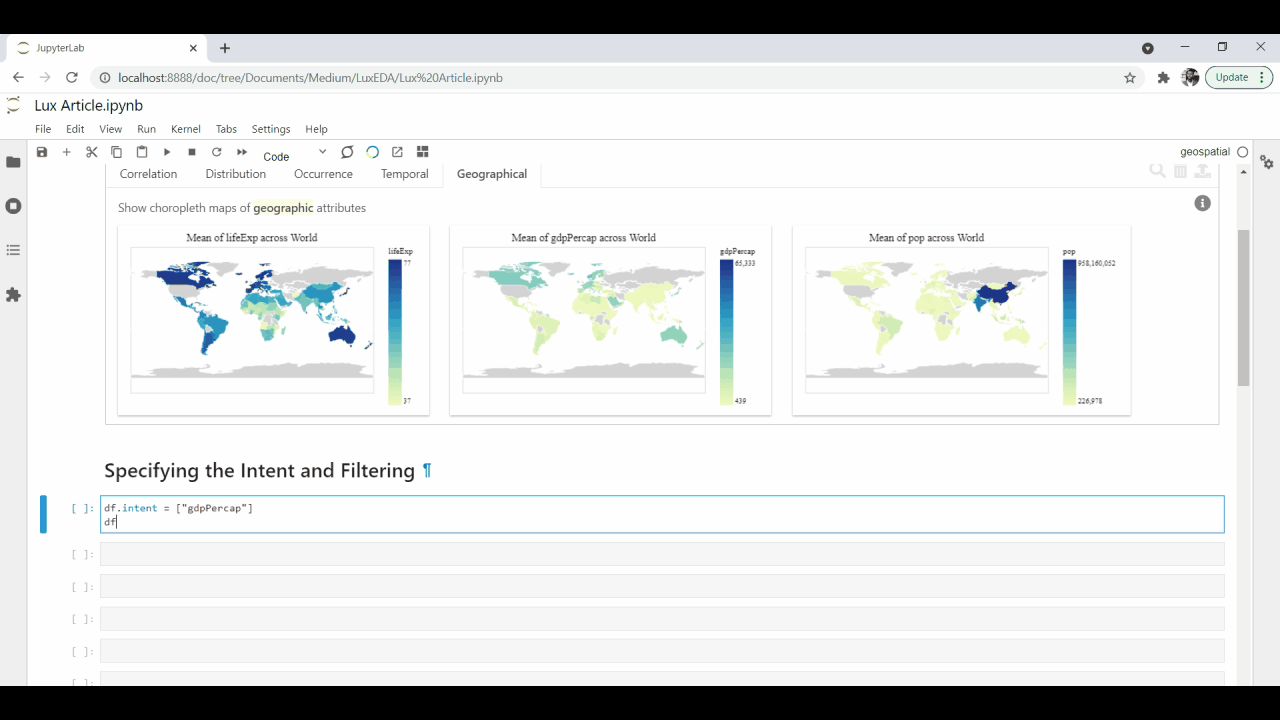This screenshot has width=1280, height=720.
Task: Click the heading anchor pilcrow link
Action: (427, 471)
